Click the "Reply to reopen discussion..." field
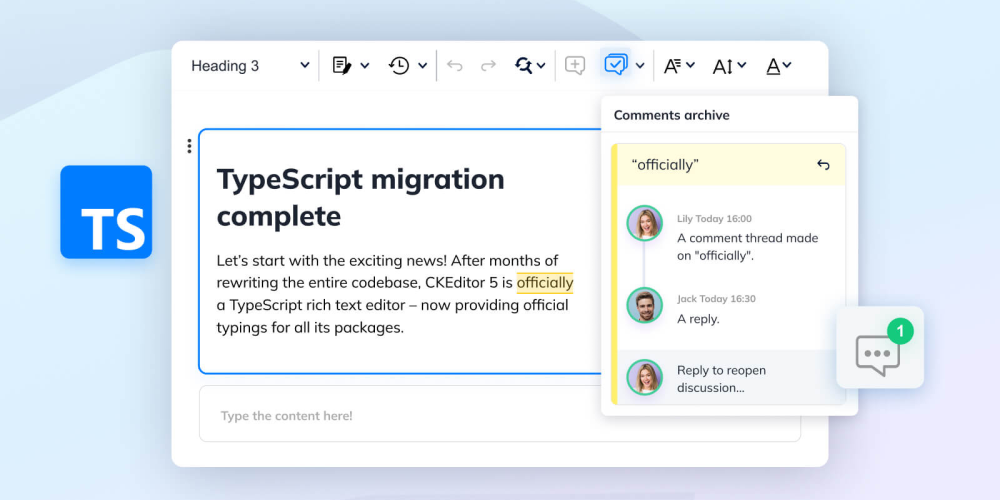Viewport: 1000px width, 500px height. tap(732, 378)
